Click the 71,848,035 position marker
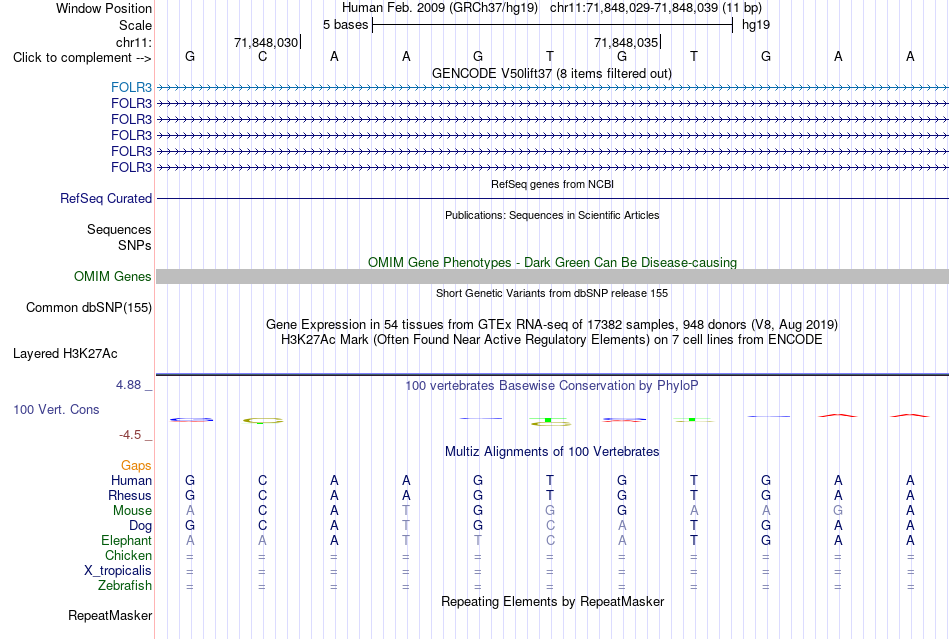The image size is (950, 639). coord(626,42)
